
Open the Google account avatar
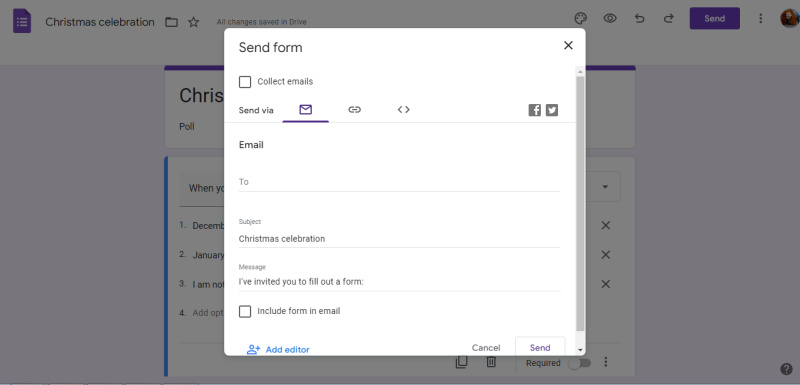790,18
